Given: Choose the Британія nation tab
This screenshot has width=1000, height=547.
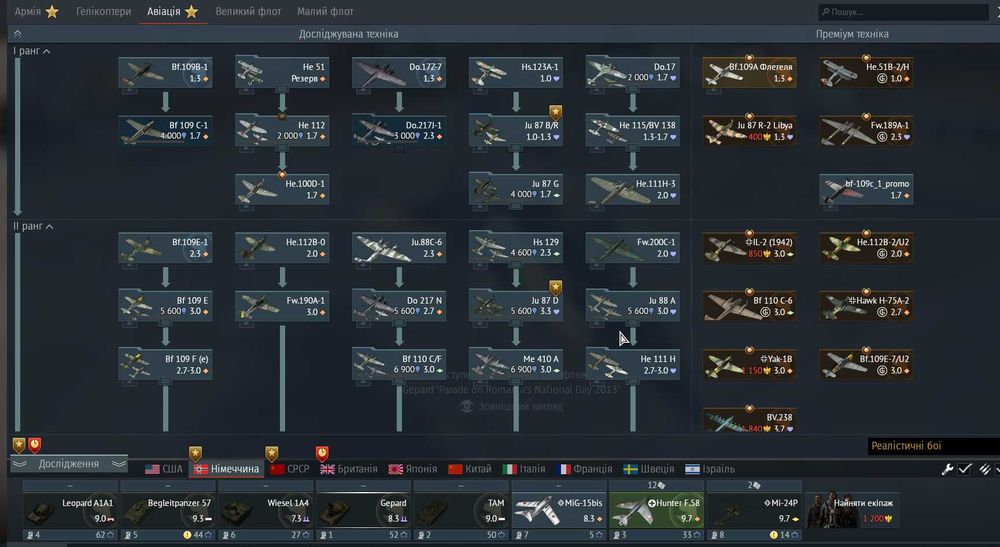Looking at the screenshot, I should [x=349, y=469].
